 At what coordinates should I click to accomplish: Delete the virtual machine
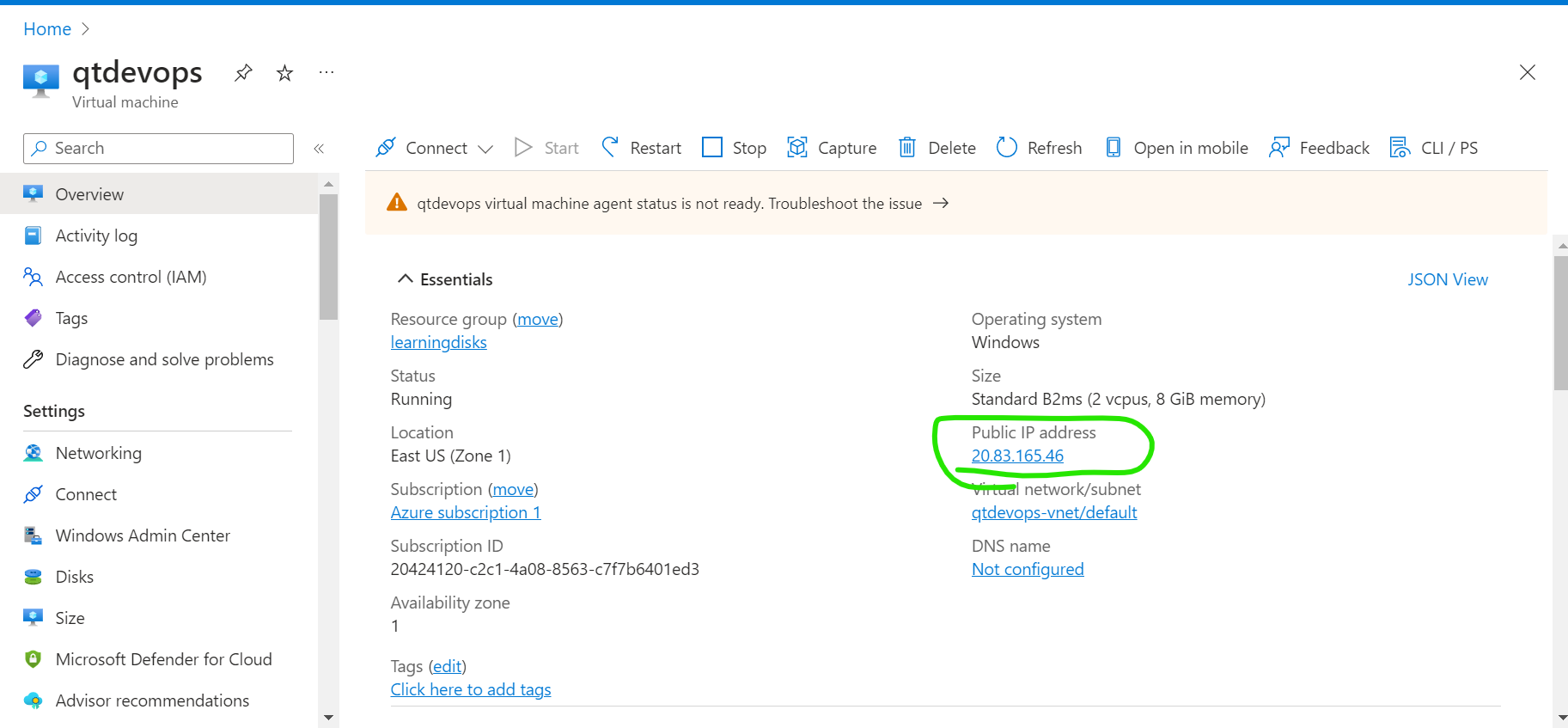pyautogui.click(x=937, y=148)
